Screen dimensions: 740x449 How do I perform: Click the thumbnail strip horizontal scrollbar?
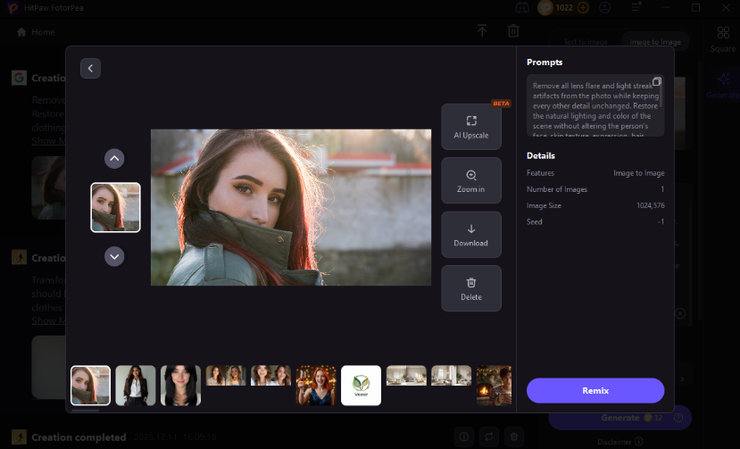point(85,410)
